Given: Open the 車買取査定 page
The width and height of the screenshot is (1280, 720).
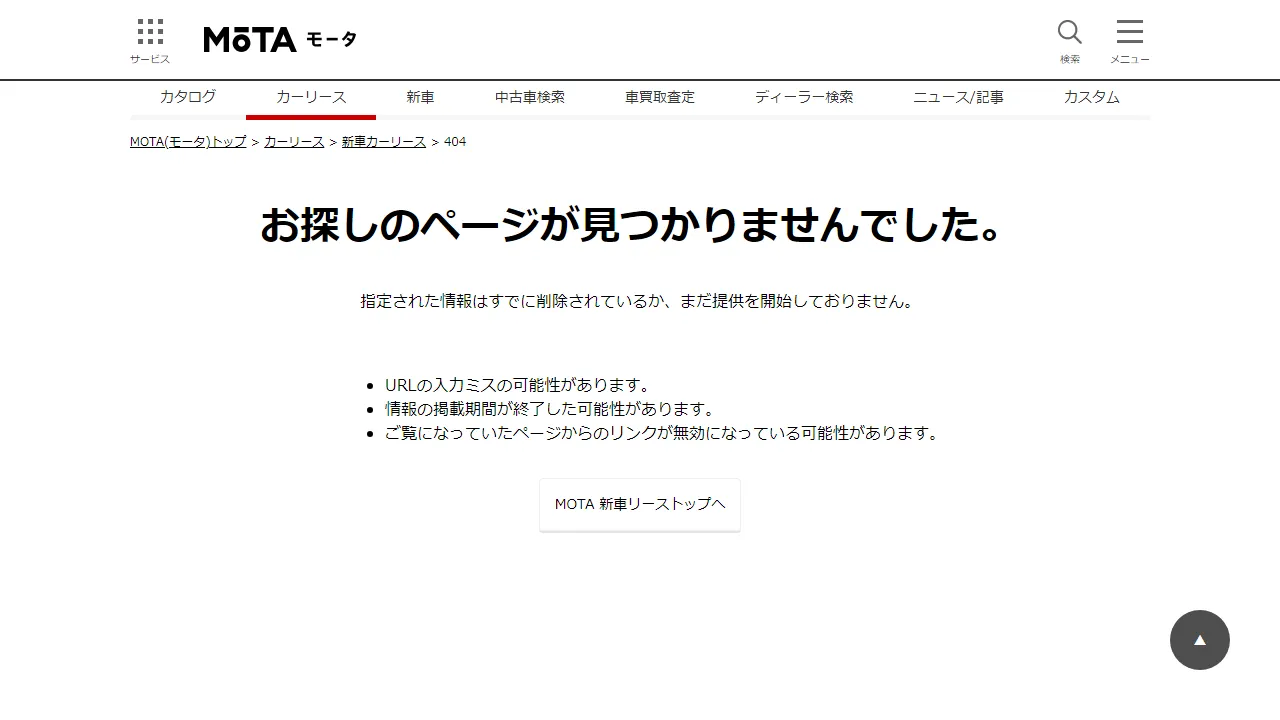Looking at the screenshot, I should [x=660, y=97].
